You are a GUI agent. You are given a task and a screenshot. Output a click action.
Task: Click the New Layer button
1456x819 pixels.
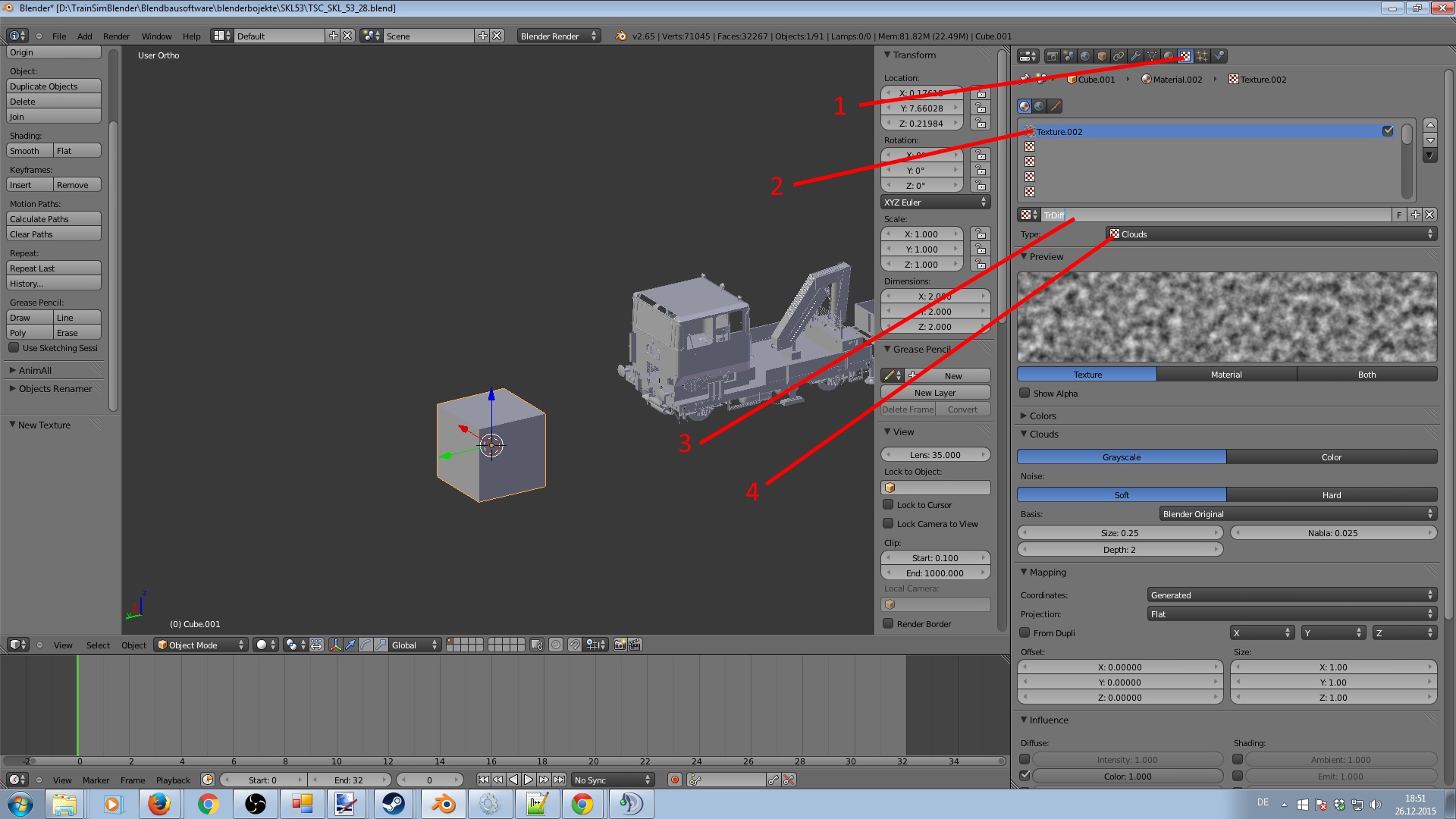pyautogui.click(x=934, y=393)
